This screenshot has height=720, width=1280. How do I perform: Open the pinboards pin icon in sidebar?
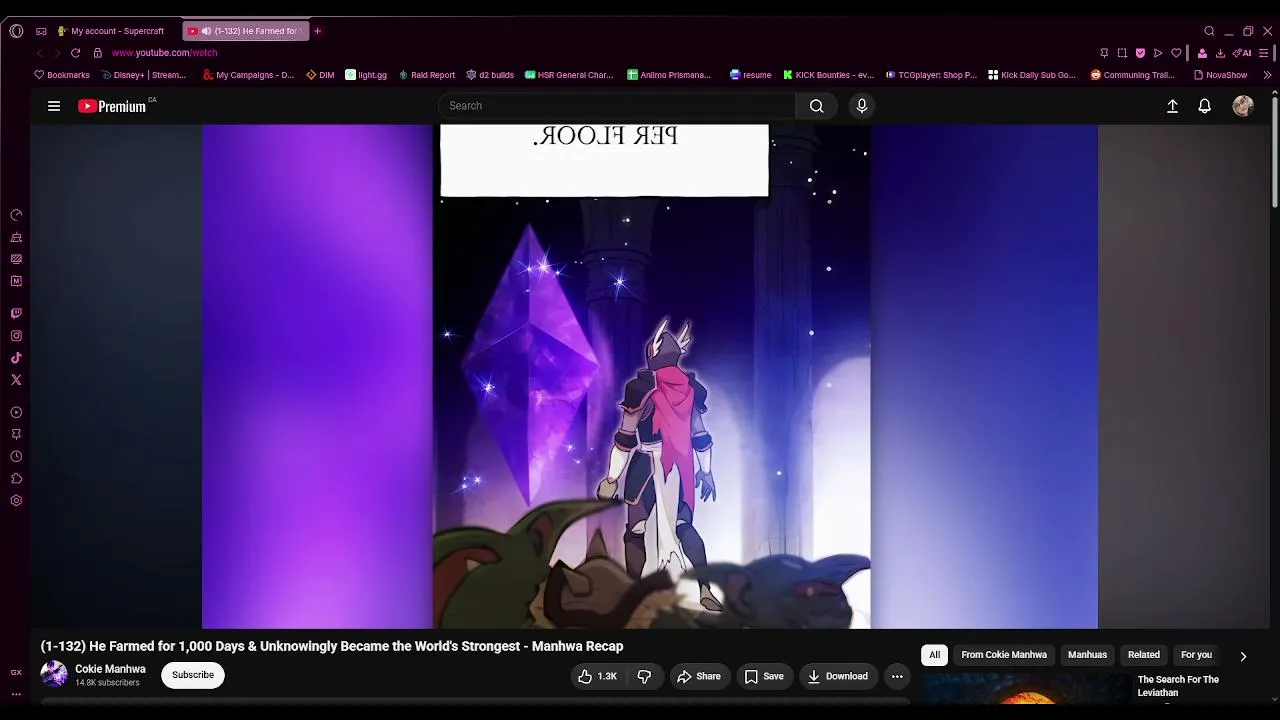(x=16, y=434)
